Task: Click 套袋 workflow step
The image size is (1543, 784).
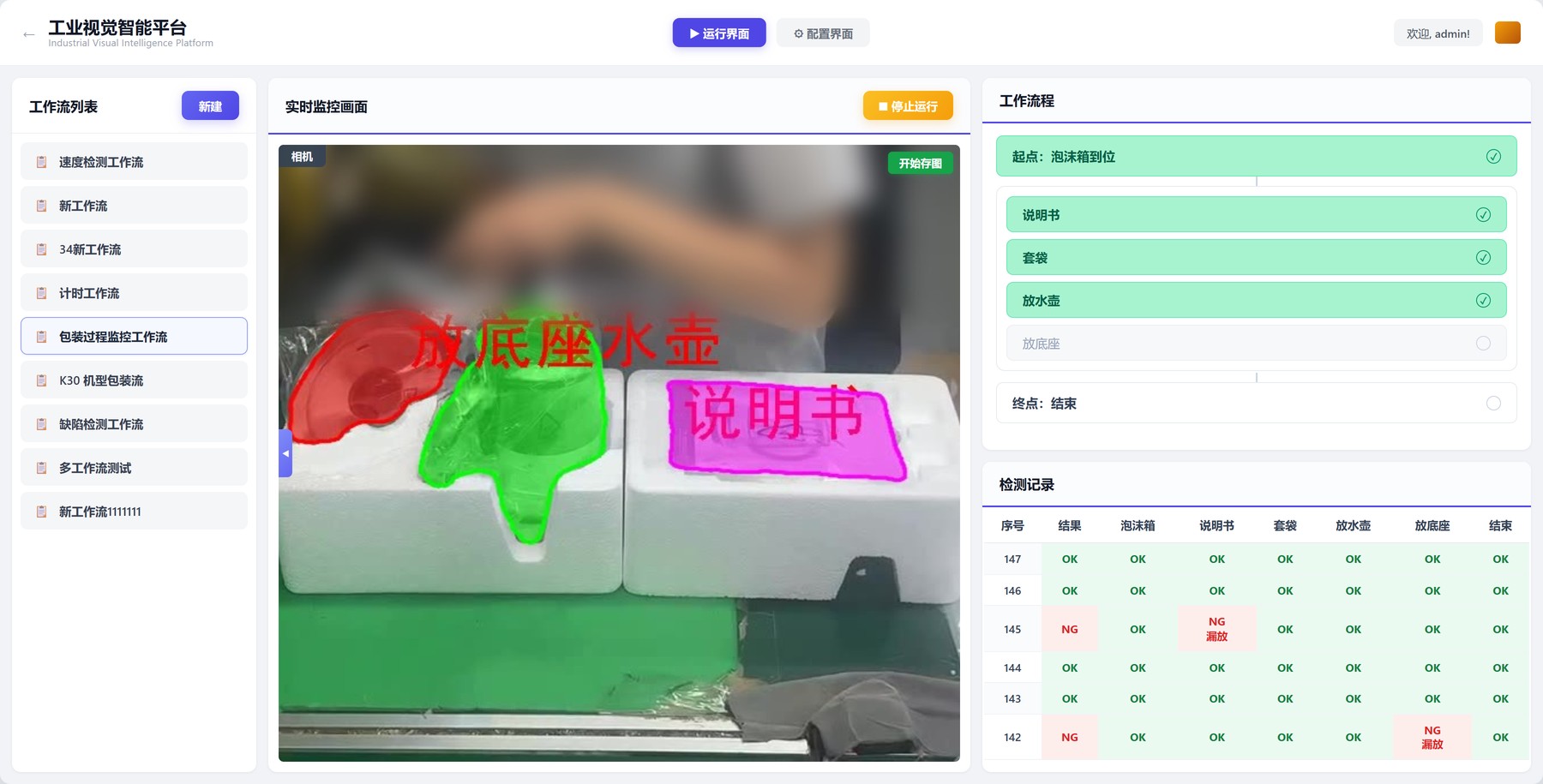Action: tap(1256, 257)
